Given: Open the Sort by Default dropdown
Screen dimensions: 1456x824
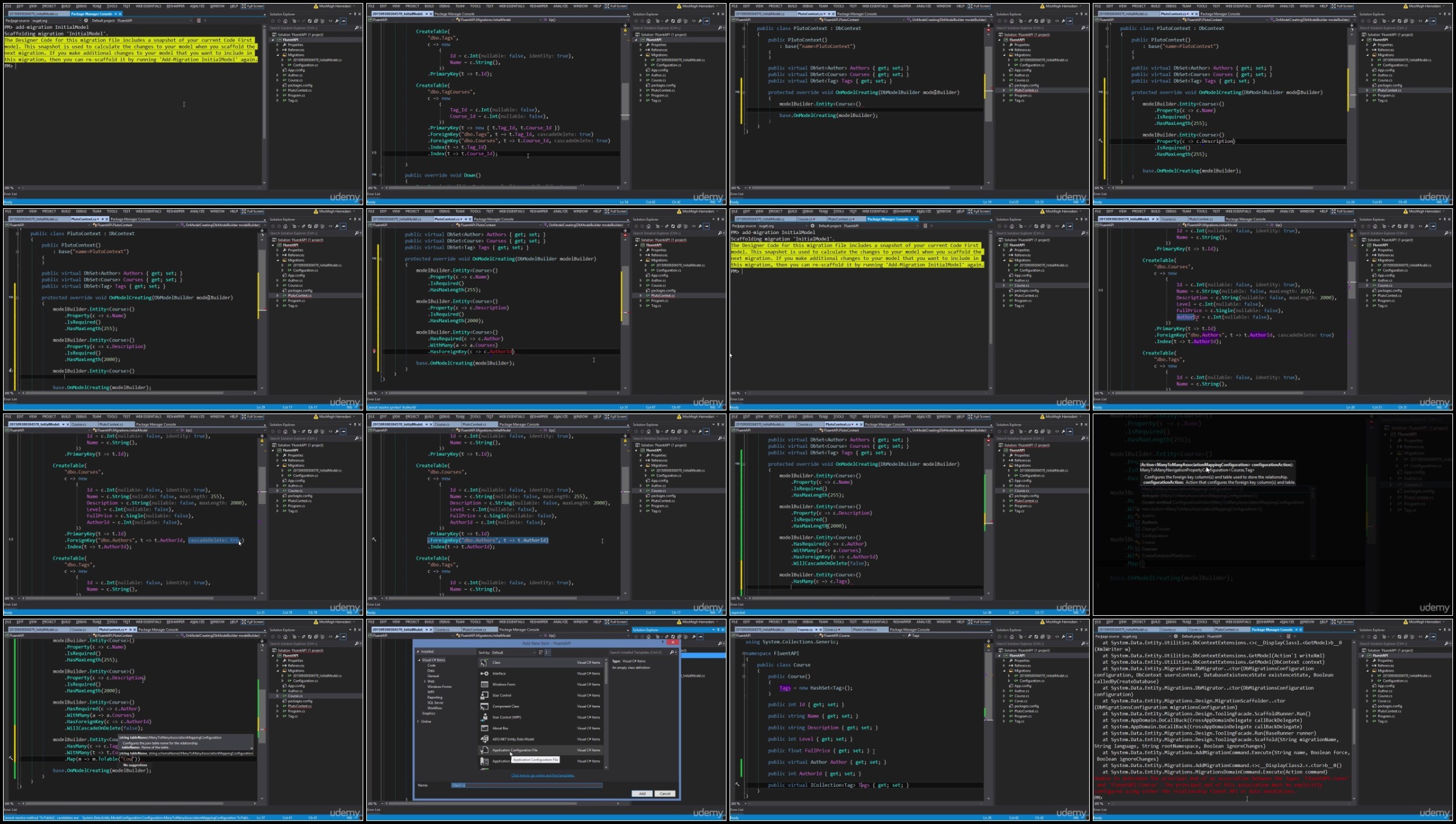Looking at the screenshot, I should 513,652.
